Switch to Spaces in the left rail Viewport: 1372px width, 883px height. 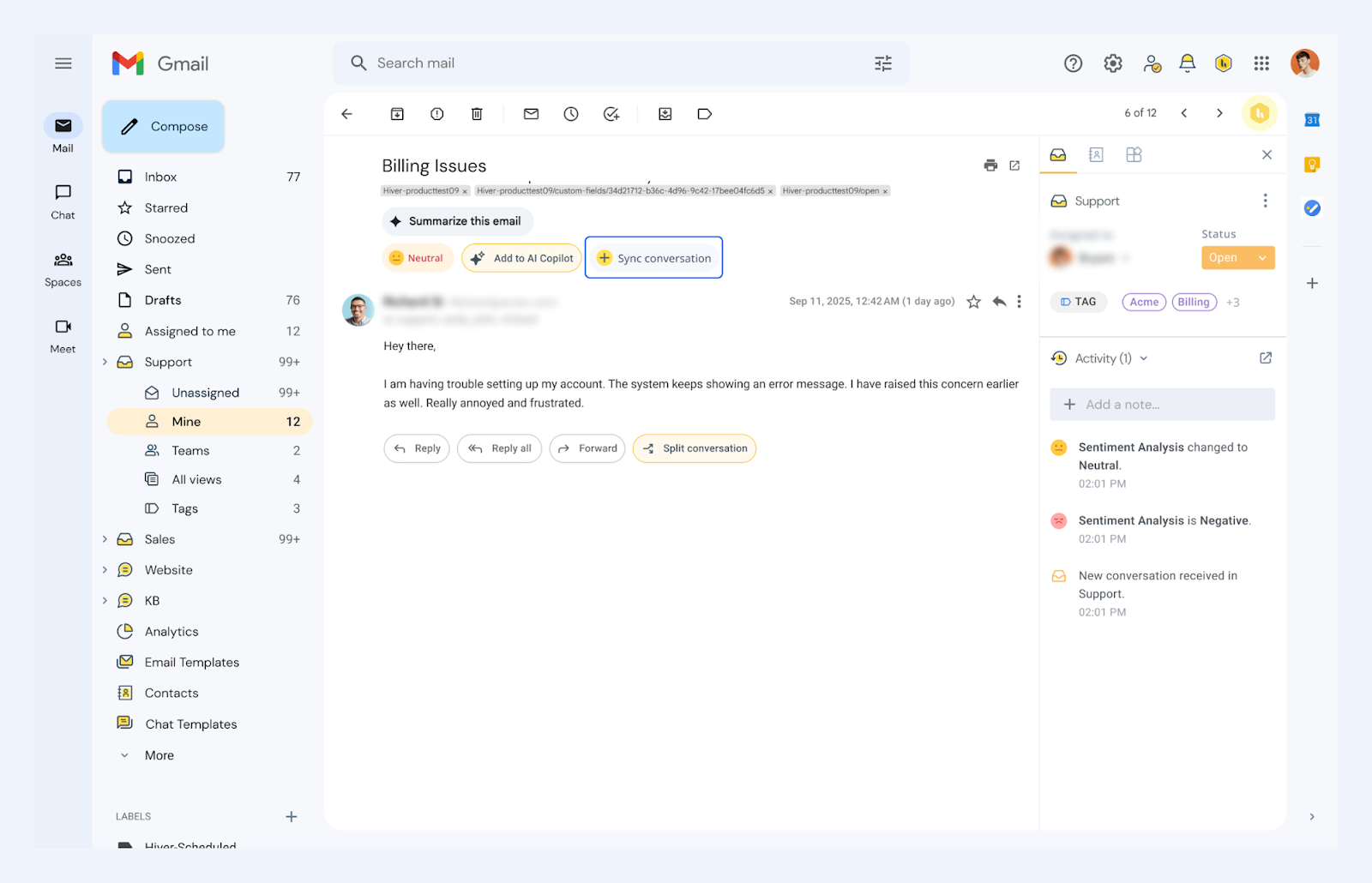point(63,269)
